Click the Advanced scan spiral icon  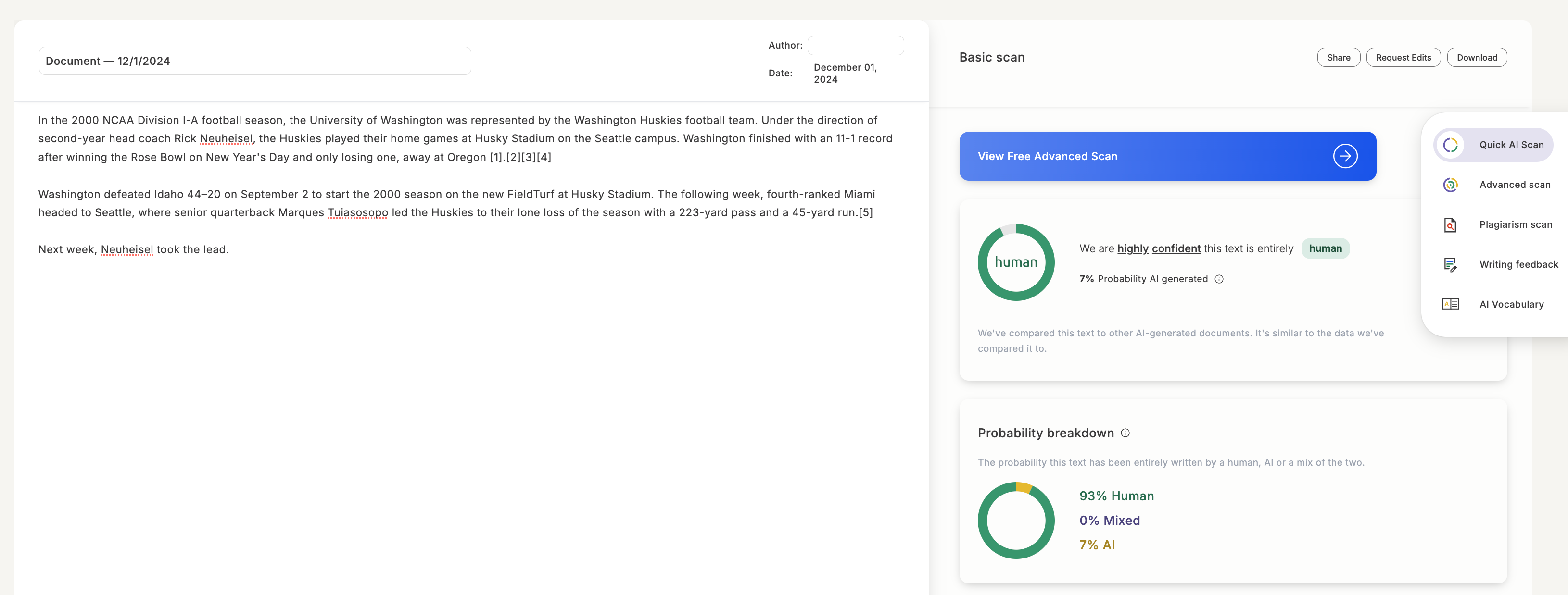pos(1450,185)
